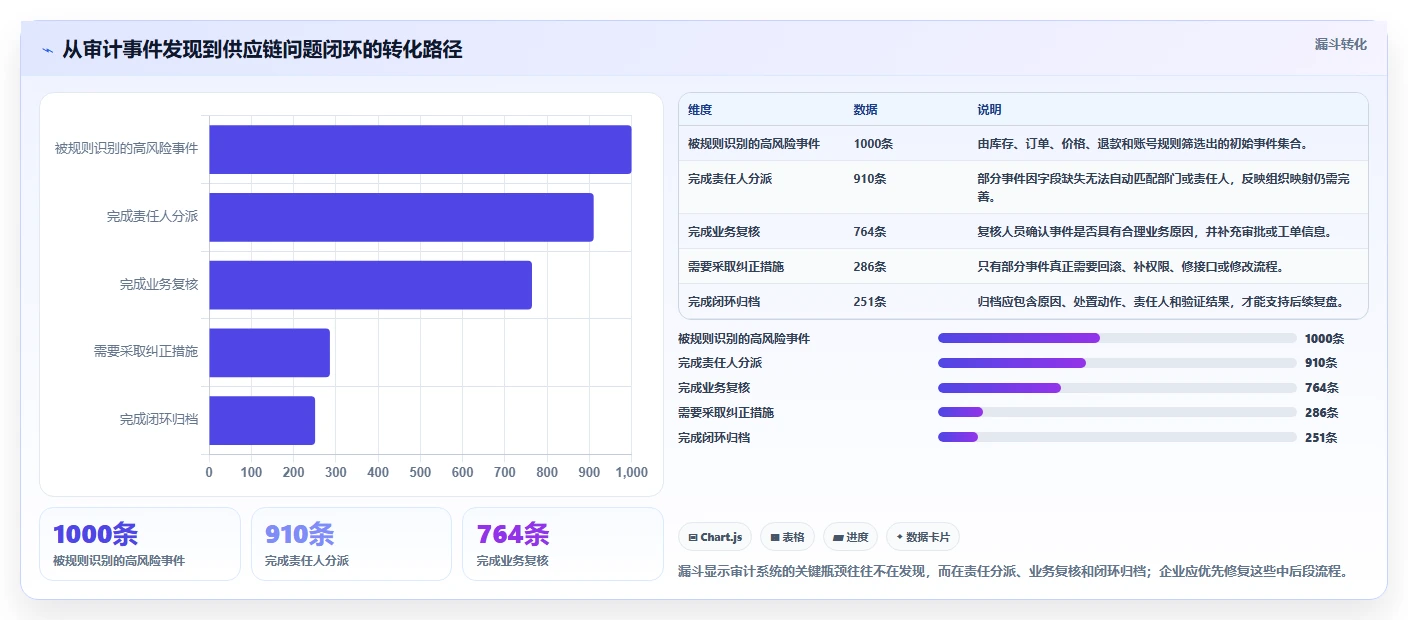Click the 251条 progress bar
1408x620 pixels.
(x=1117, y=437)
